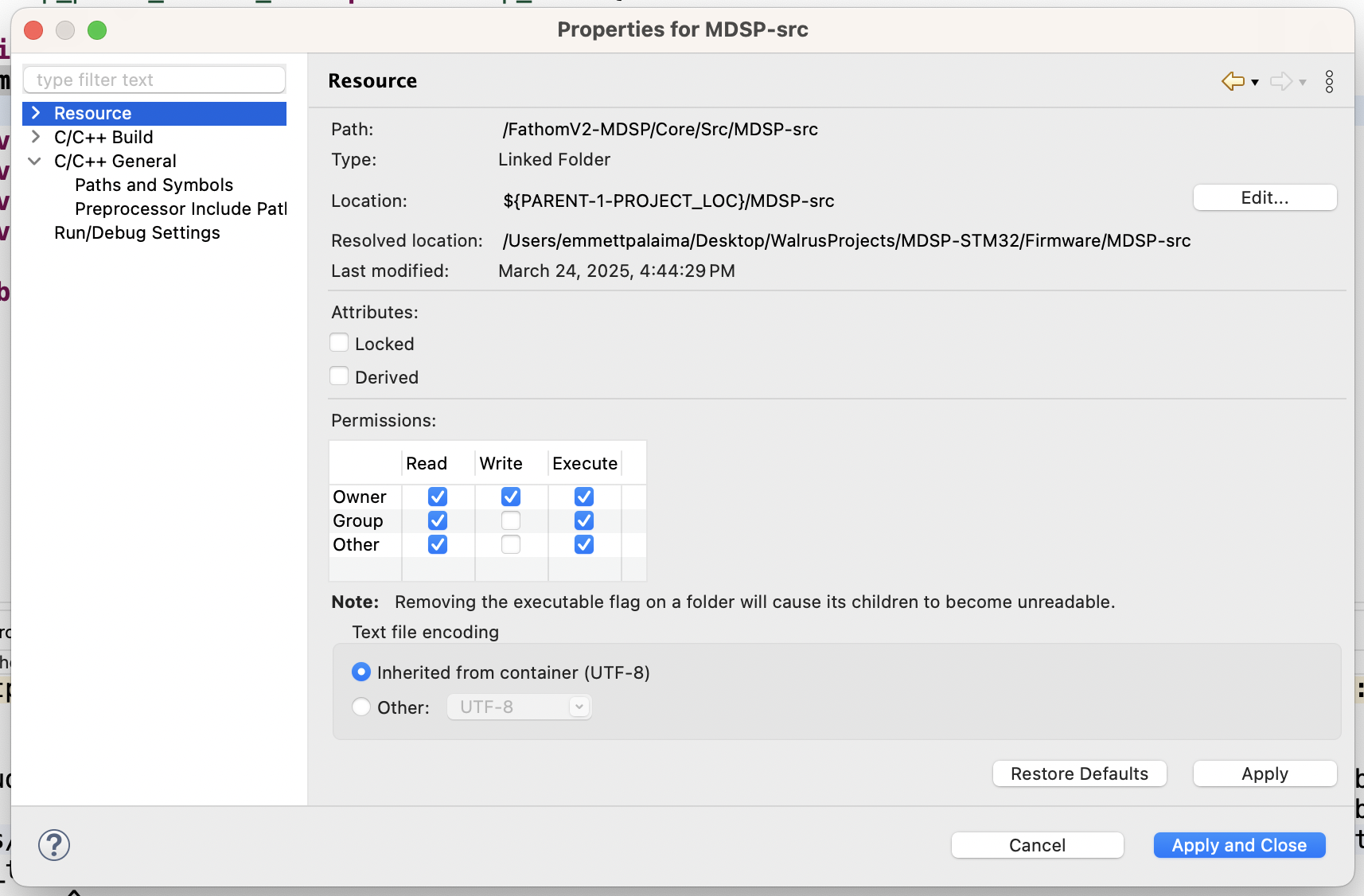Open the three-dot view menu
This screenshot has height=896, width=1364.
point(1329,81)
